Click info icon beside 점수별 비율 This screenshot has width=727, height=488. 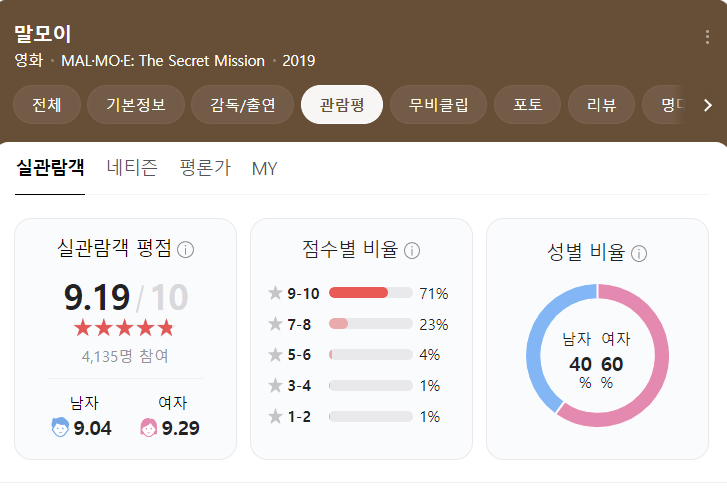[411, 249]
